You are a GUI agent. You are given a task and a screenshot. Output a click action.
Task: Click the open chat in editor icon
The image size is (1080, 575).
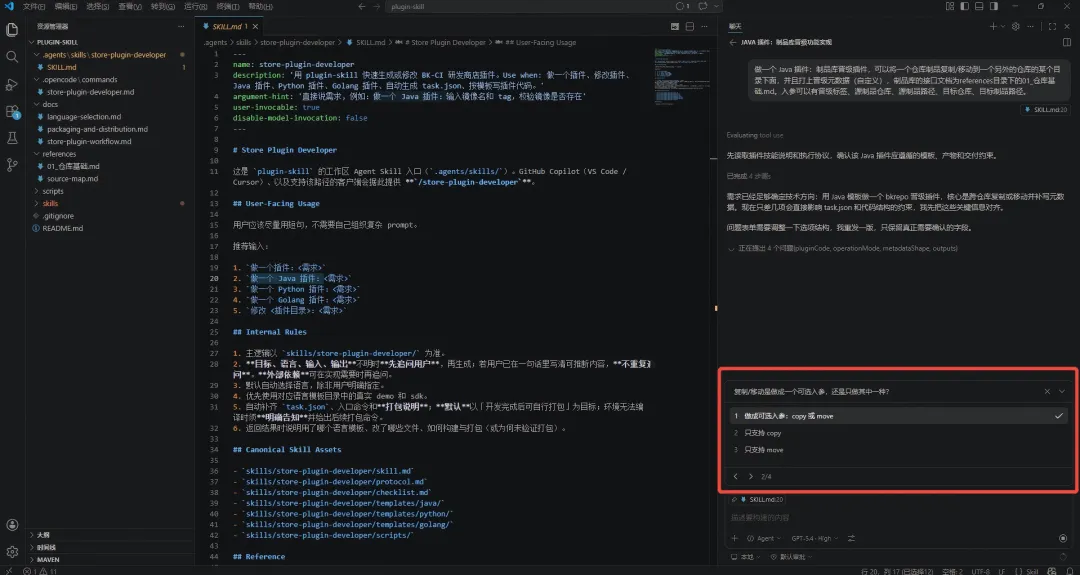[x=1067, y=43]
